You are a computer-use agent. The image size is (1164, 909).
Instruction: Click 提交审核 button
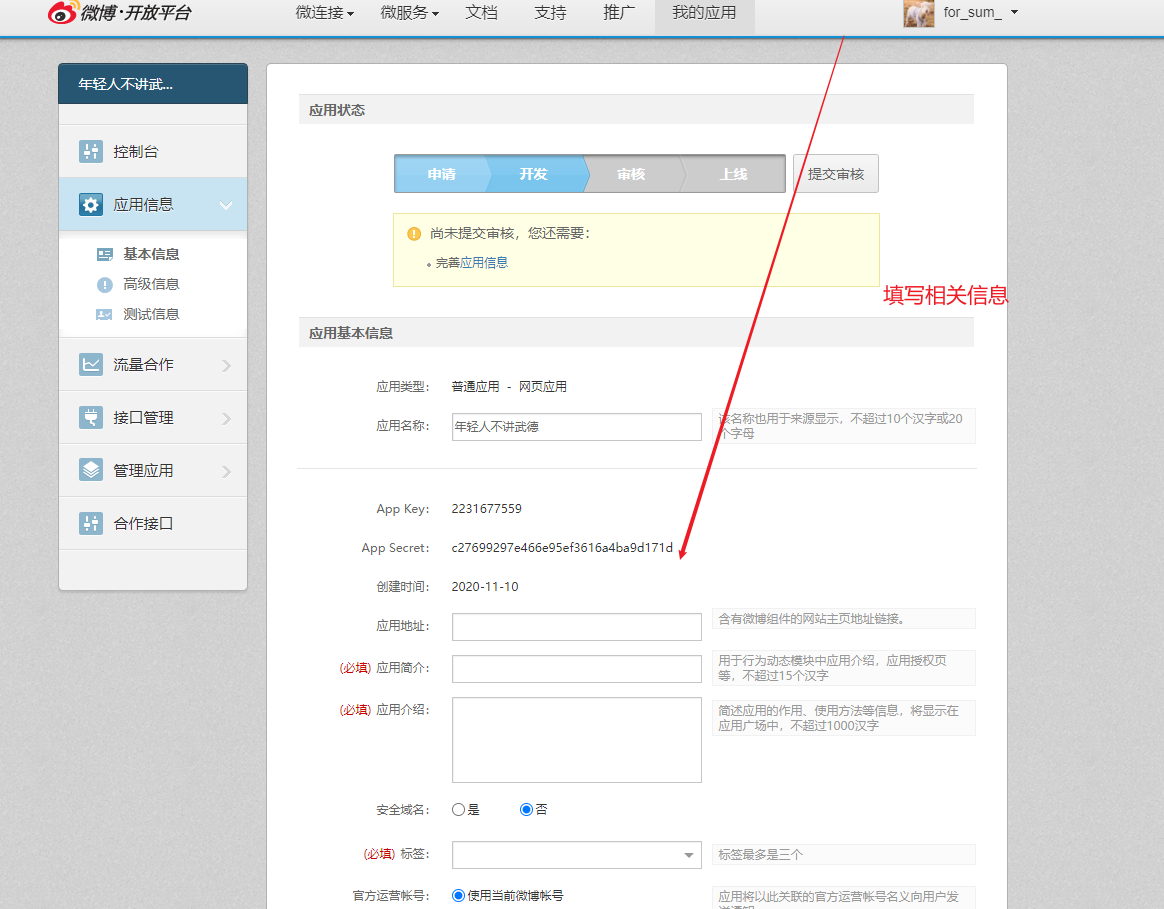[836, 174]
